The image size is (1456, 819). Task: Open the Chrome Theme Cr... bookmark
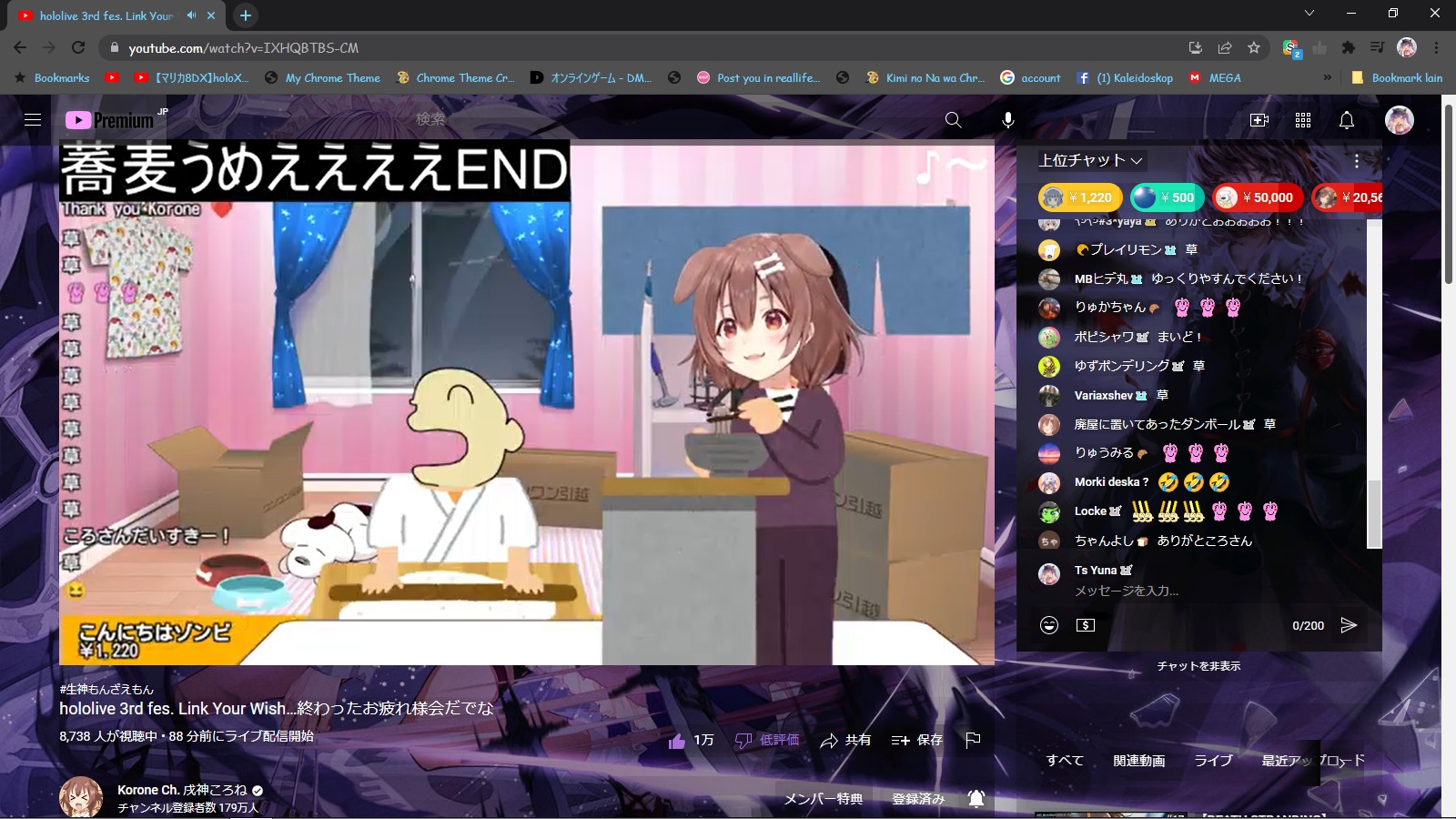tap(455, 78)
